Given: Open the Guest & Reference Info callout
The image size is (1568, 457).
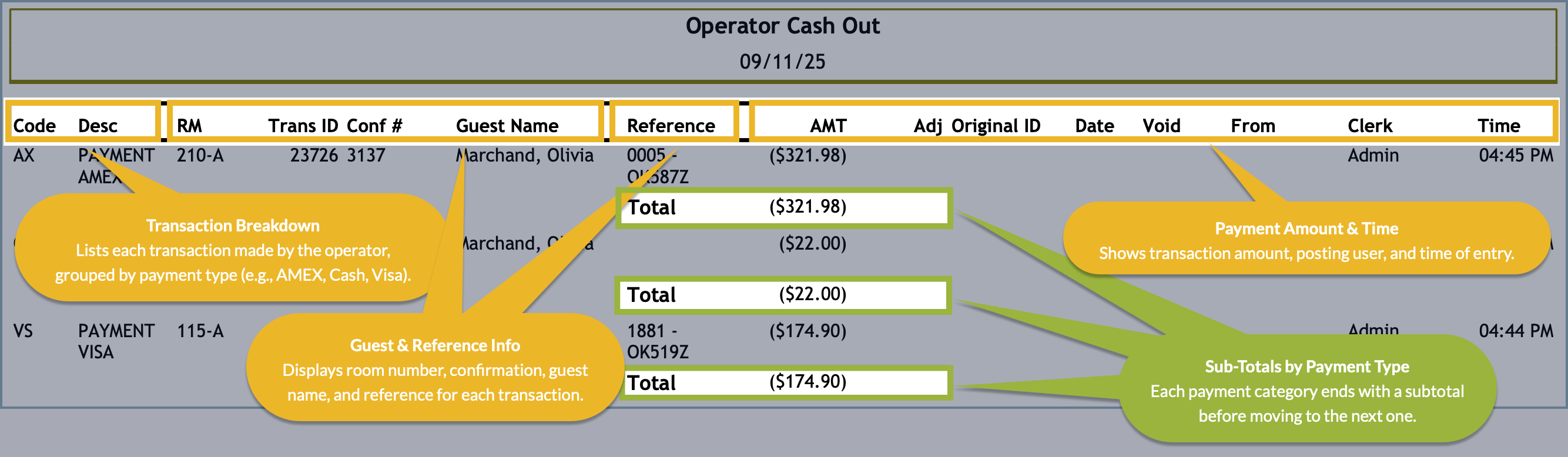Looking at the screenshot, I should 435,370.
